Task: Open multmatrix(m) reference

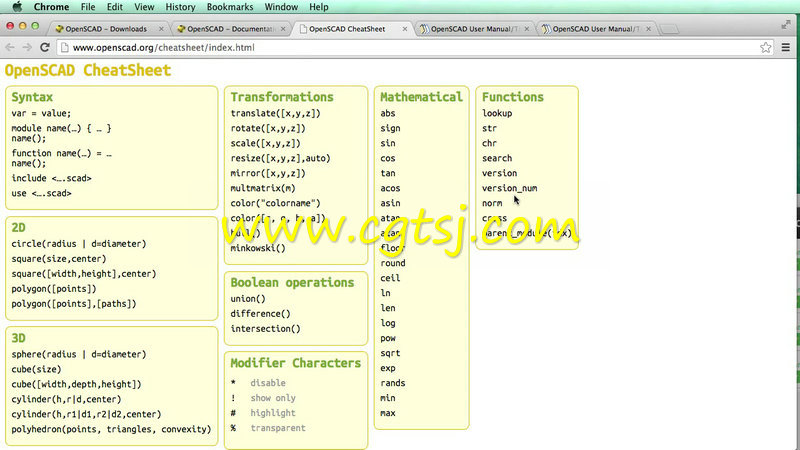Action: pyautogui.click(x=263, y=188)
